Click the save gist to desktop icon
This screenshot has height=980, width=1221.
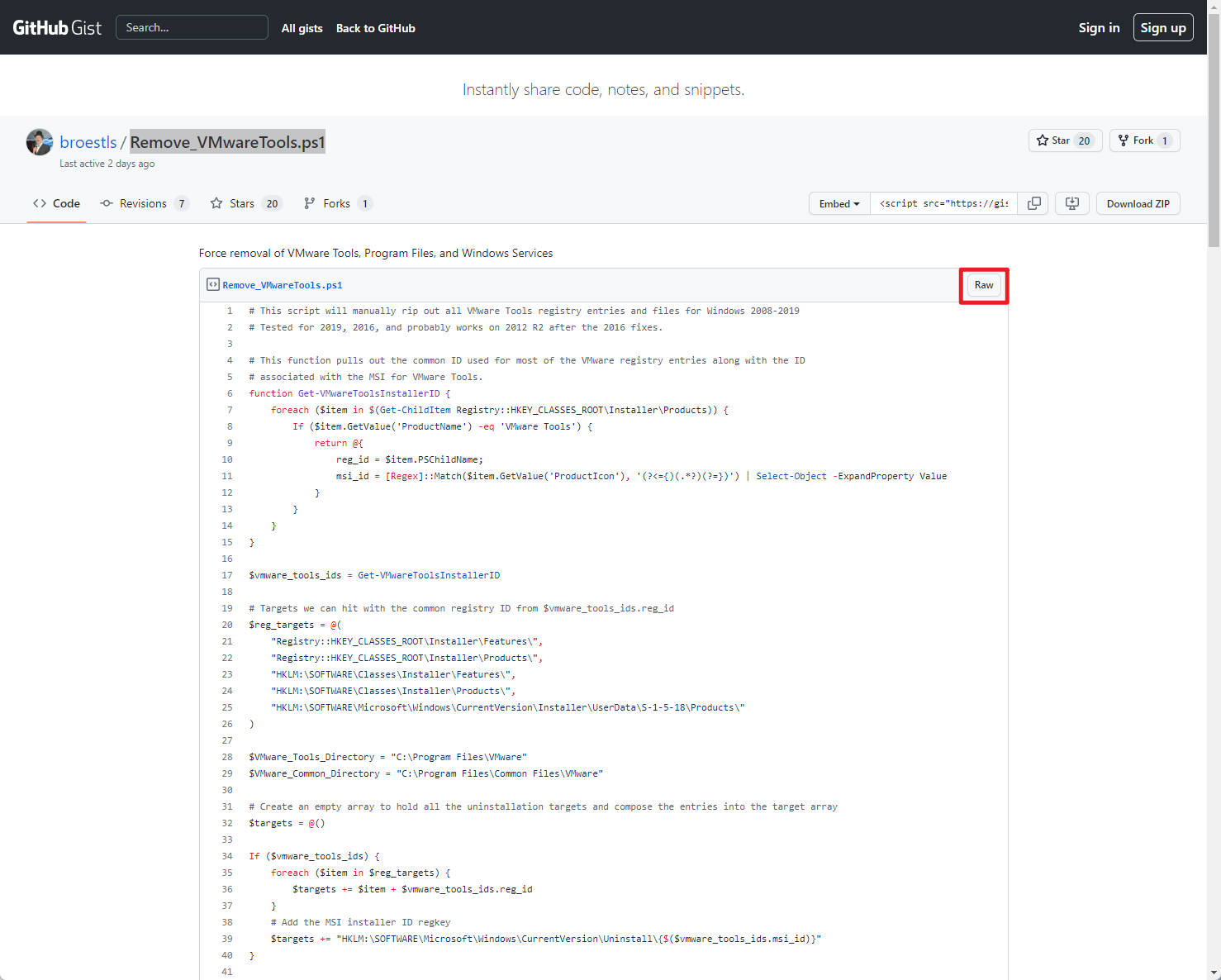pyautogui.click(x=1071, y=203)
